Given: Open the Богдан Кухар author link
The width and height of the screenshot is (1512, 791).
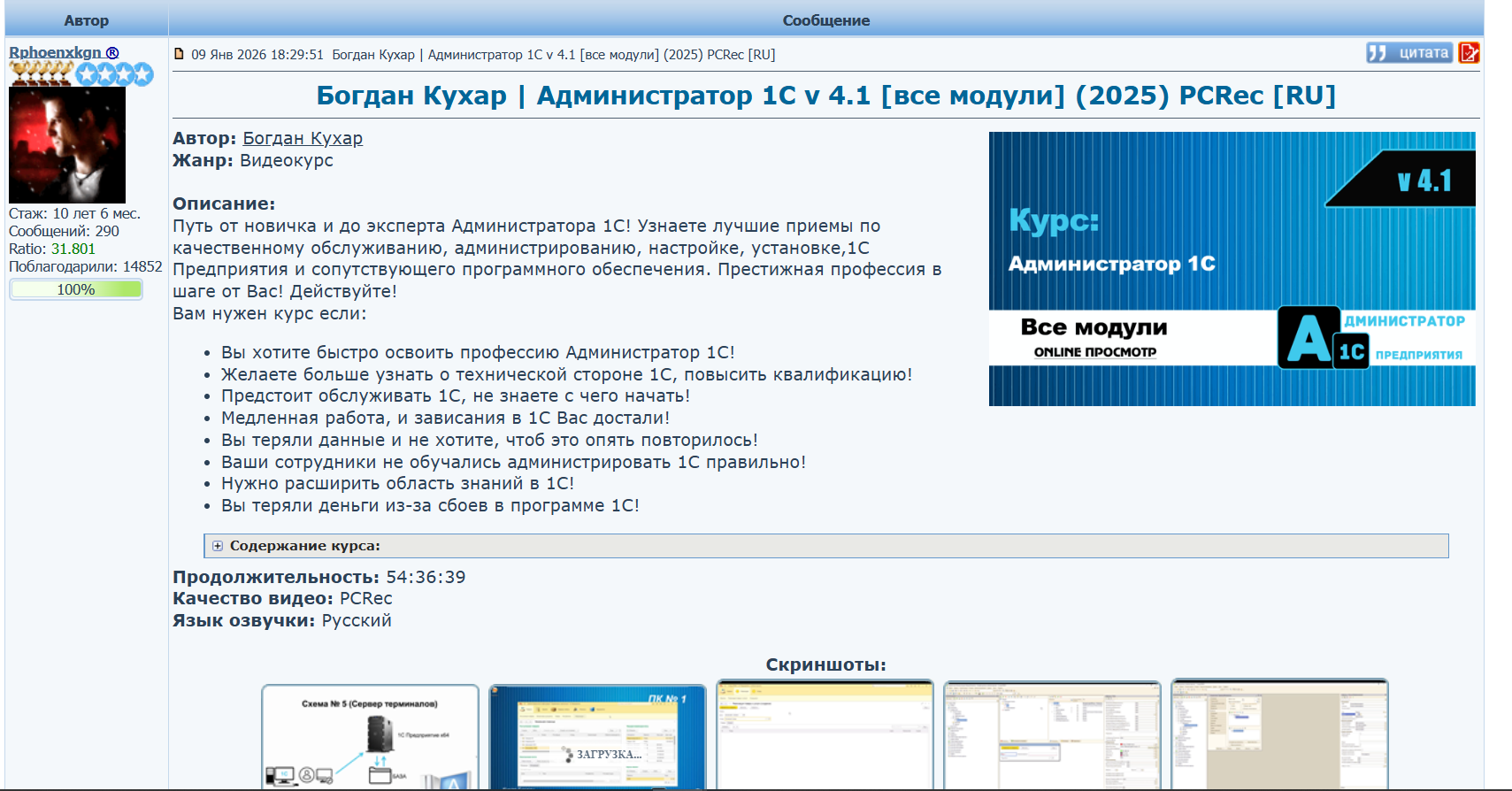Looking at the screenshot, I should [303, 138].
